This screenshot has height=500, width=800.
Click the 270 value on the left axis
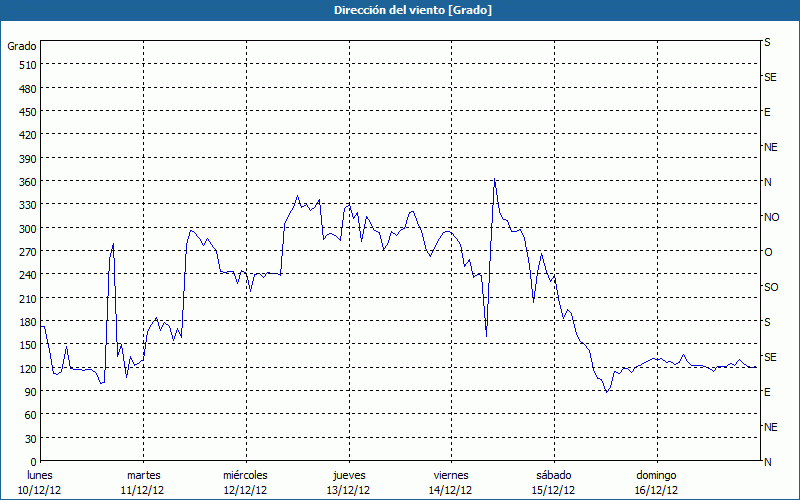(x=26, y=252)
